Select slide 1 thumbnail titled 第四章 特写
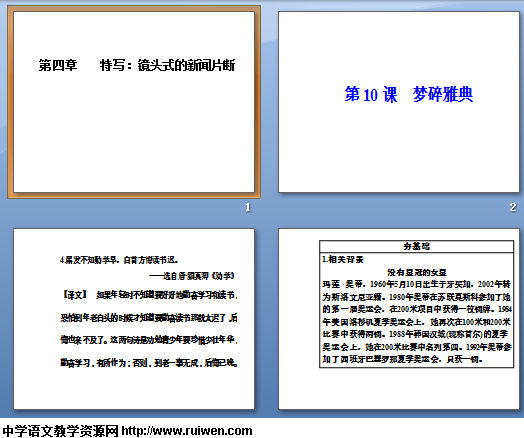Viewport: 524px width, 438px height. pos(134,102)
